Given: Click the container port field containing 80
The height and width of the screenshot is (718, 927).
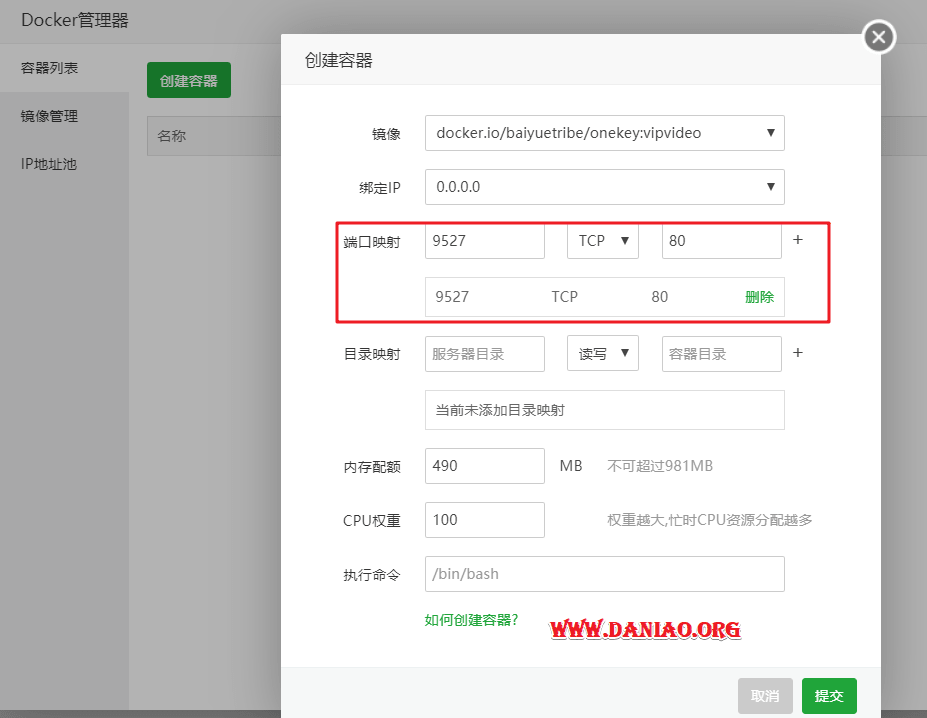Looking at the screenshot, I should [x=721, y=241].
